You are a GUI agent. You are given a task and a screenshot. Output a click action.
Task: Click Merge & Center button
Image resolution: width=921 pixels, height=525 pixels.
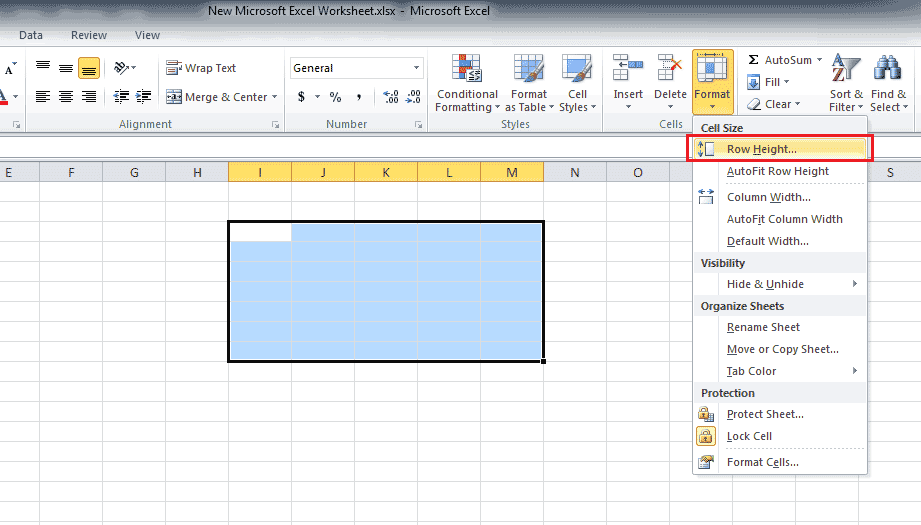[x=216, y=97]
